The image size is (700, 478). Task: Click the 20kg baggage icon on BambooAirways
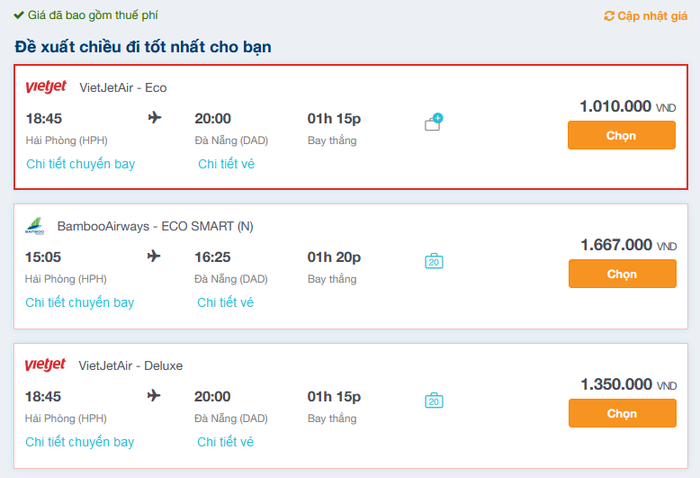click(433, 262)
